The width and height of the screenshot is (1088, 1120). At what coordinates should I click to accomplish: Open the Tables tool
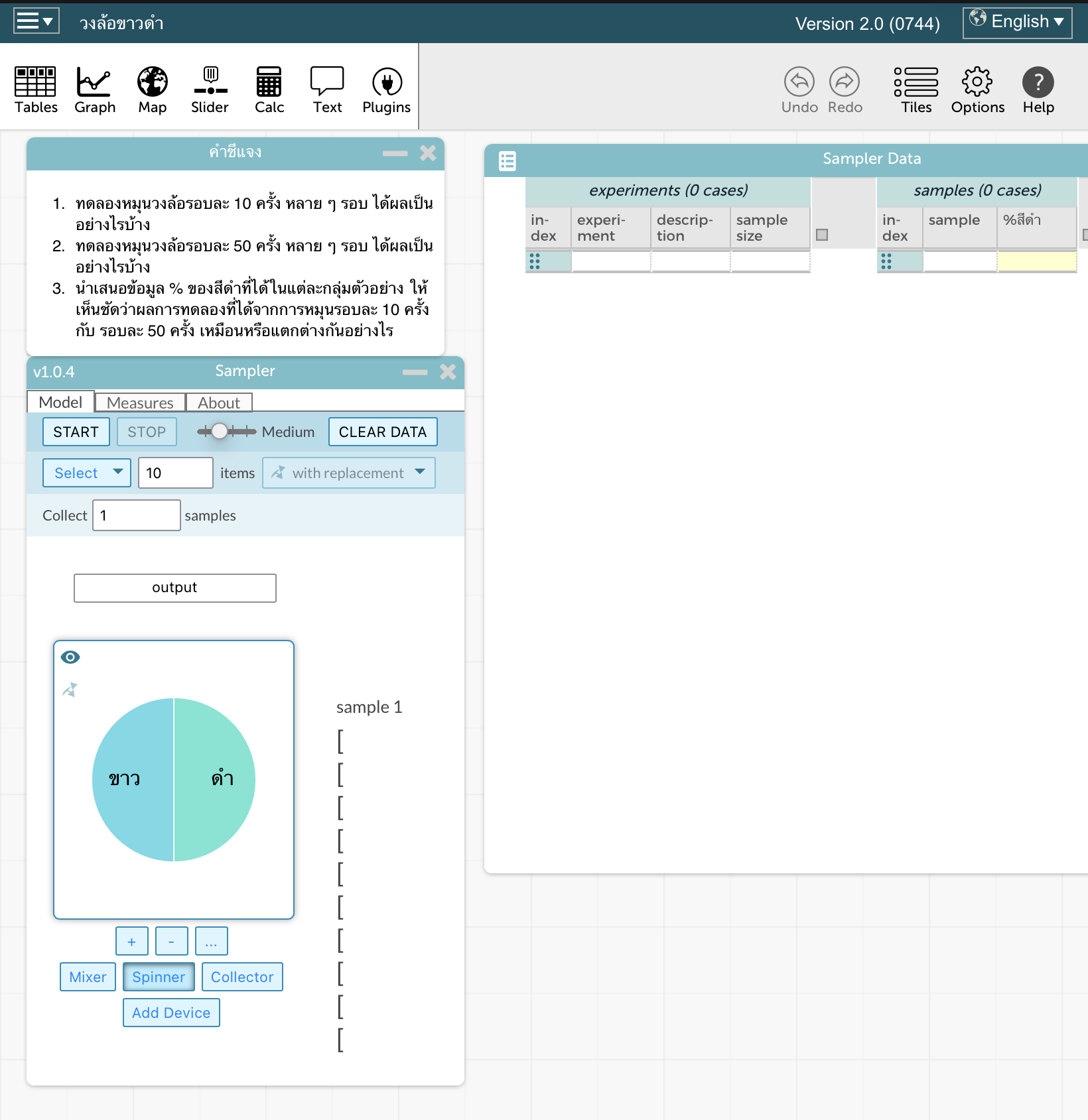(x=36, y=90)
